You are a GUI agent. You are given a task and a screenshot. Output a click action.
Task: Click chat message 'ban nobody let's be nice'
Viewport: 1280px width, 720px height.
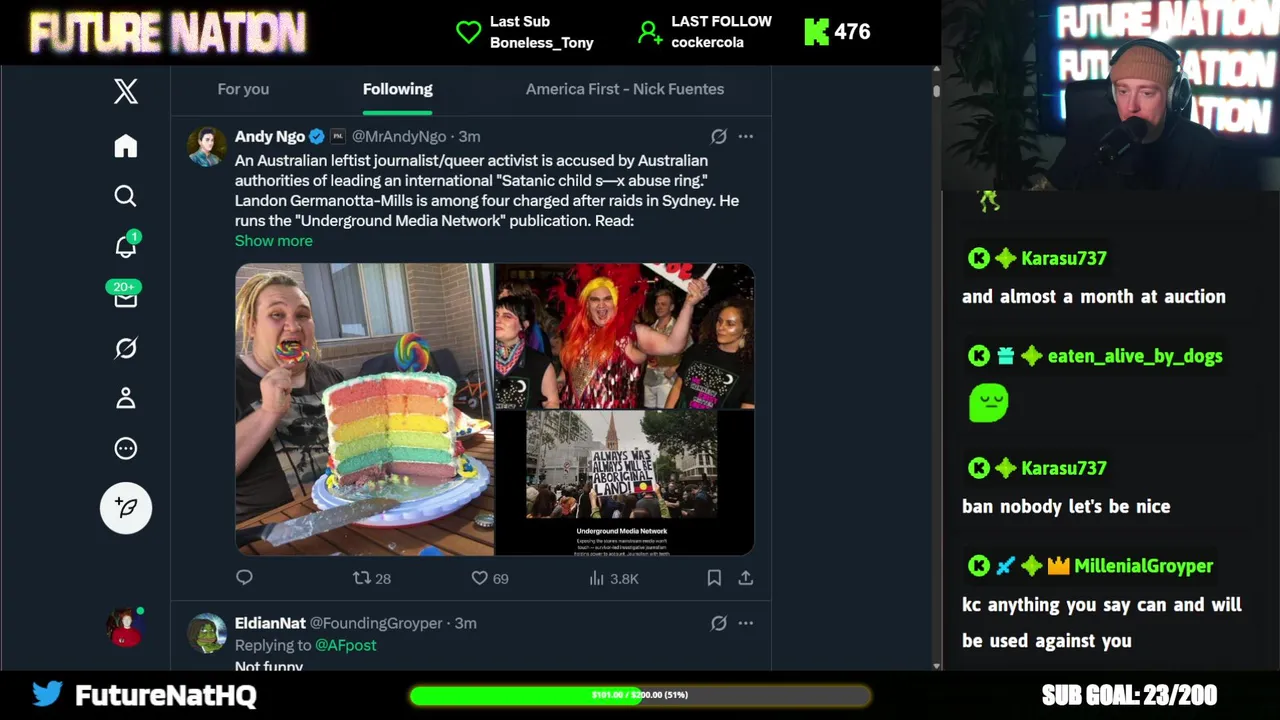(x=1066, y=506)
